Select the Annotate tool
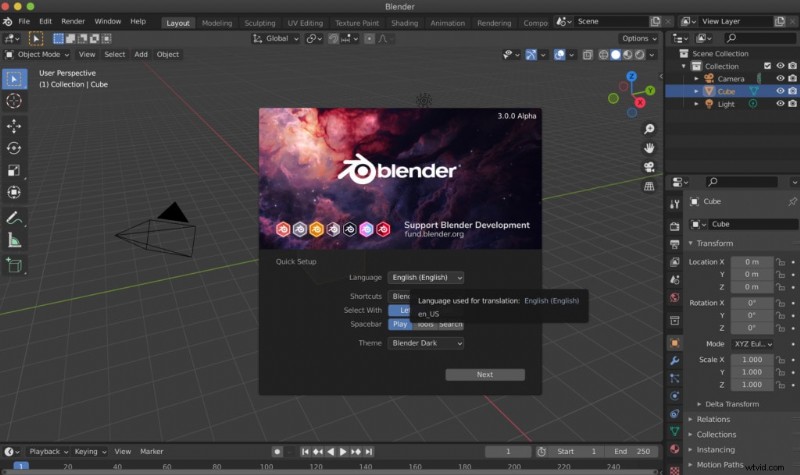 [x=14, y=217]
